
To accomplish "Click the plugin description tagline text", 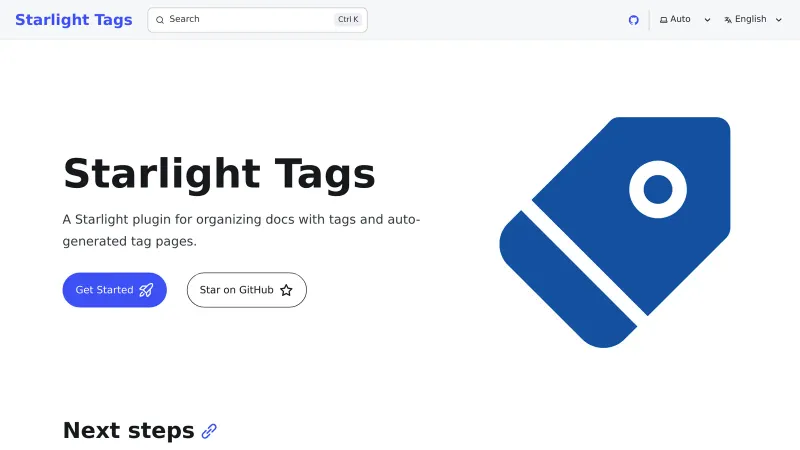I will pos(241,230).
